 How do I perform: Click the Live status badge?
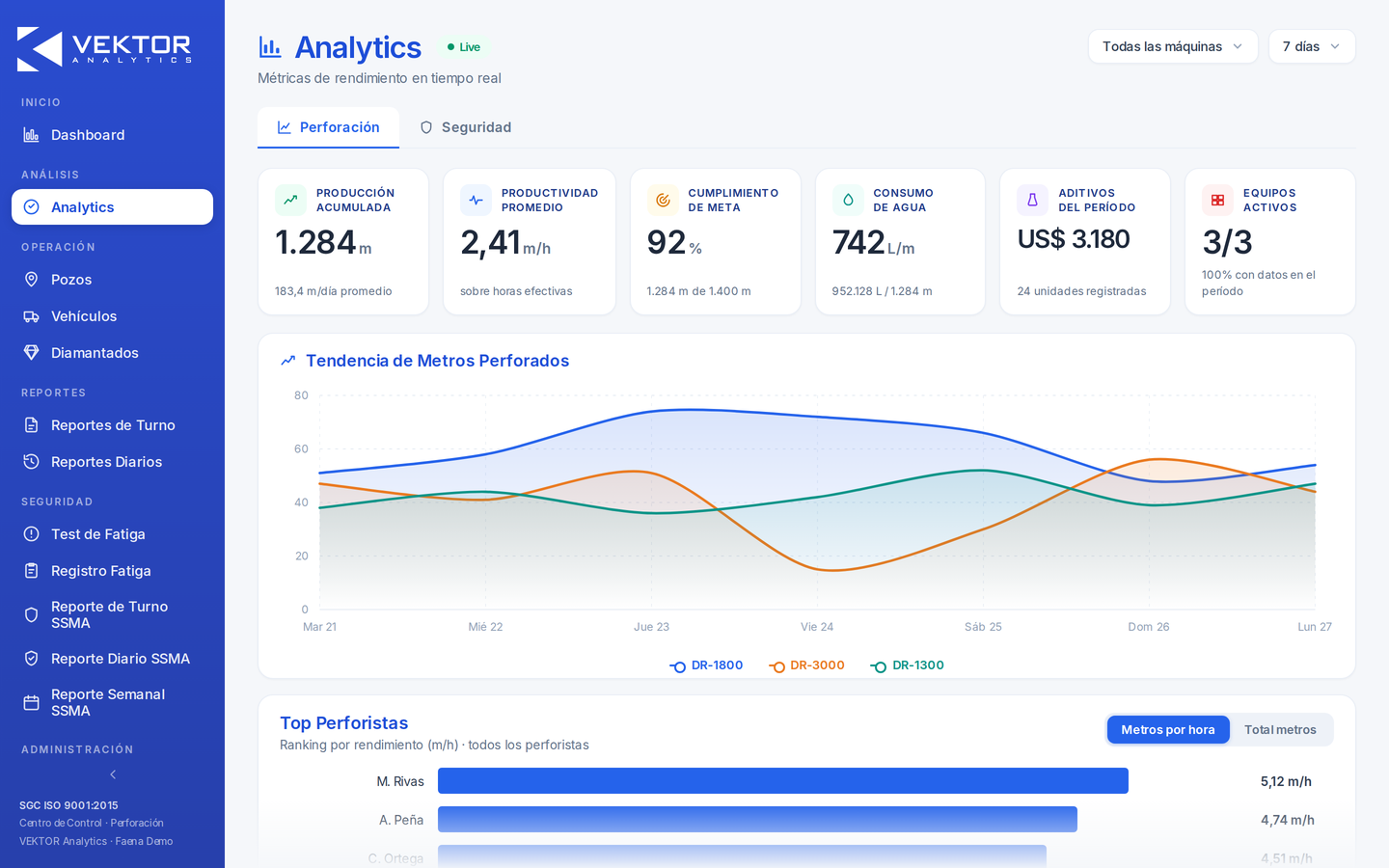tap(464, 47)
